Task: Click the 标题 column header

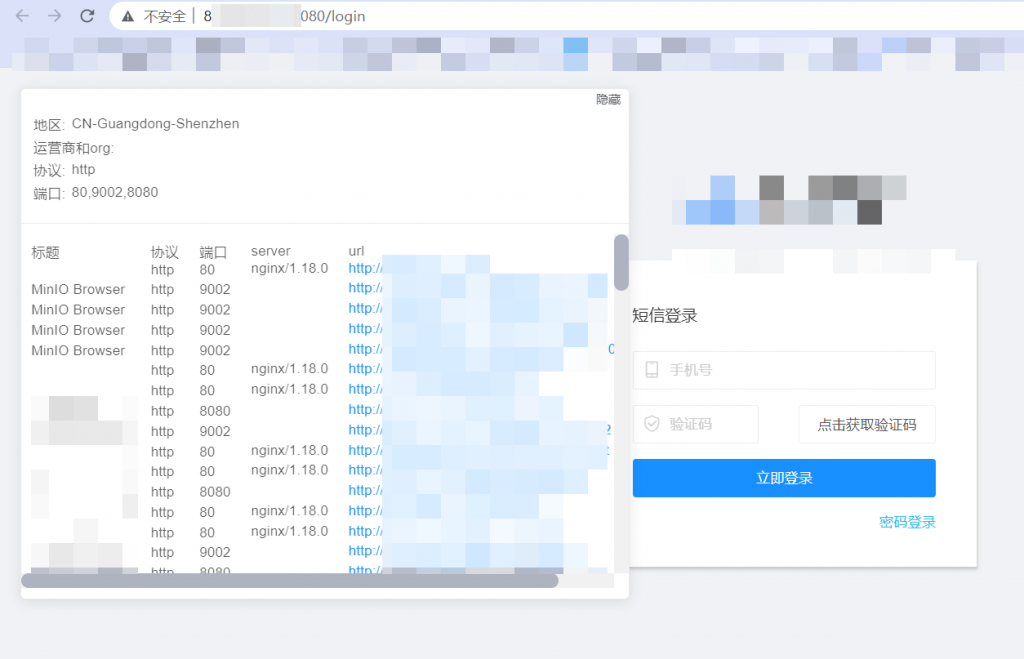Action: (46, 252)
